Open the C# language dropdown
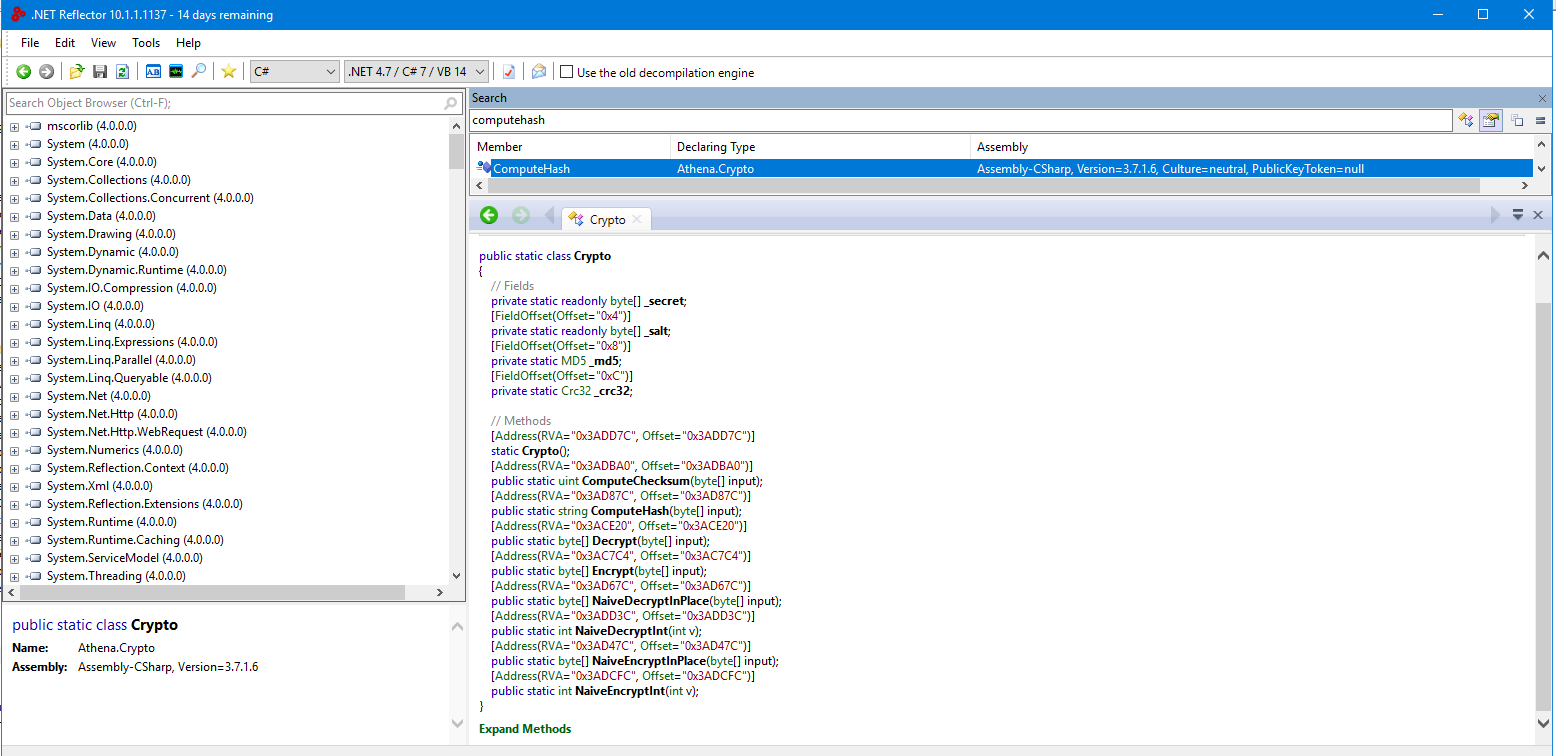The image size is (1556, 756). point(295,72)
